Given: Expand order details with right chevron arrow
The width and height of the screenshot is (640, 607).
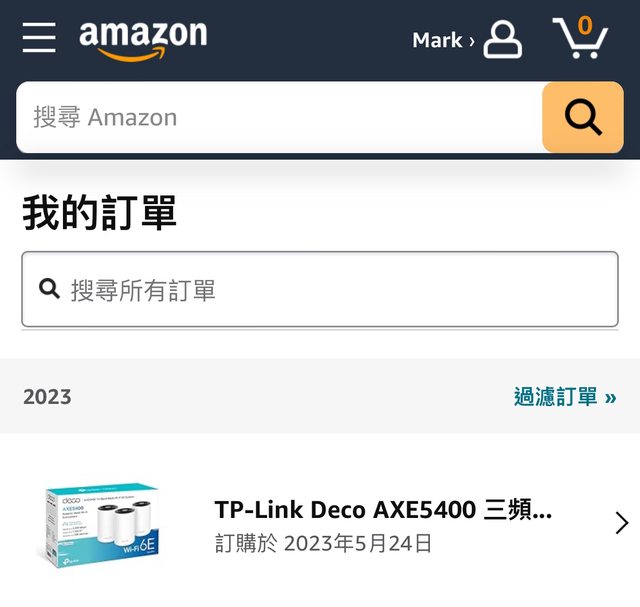Looking at the screenshot, I should [x=622, y=523].
